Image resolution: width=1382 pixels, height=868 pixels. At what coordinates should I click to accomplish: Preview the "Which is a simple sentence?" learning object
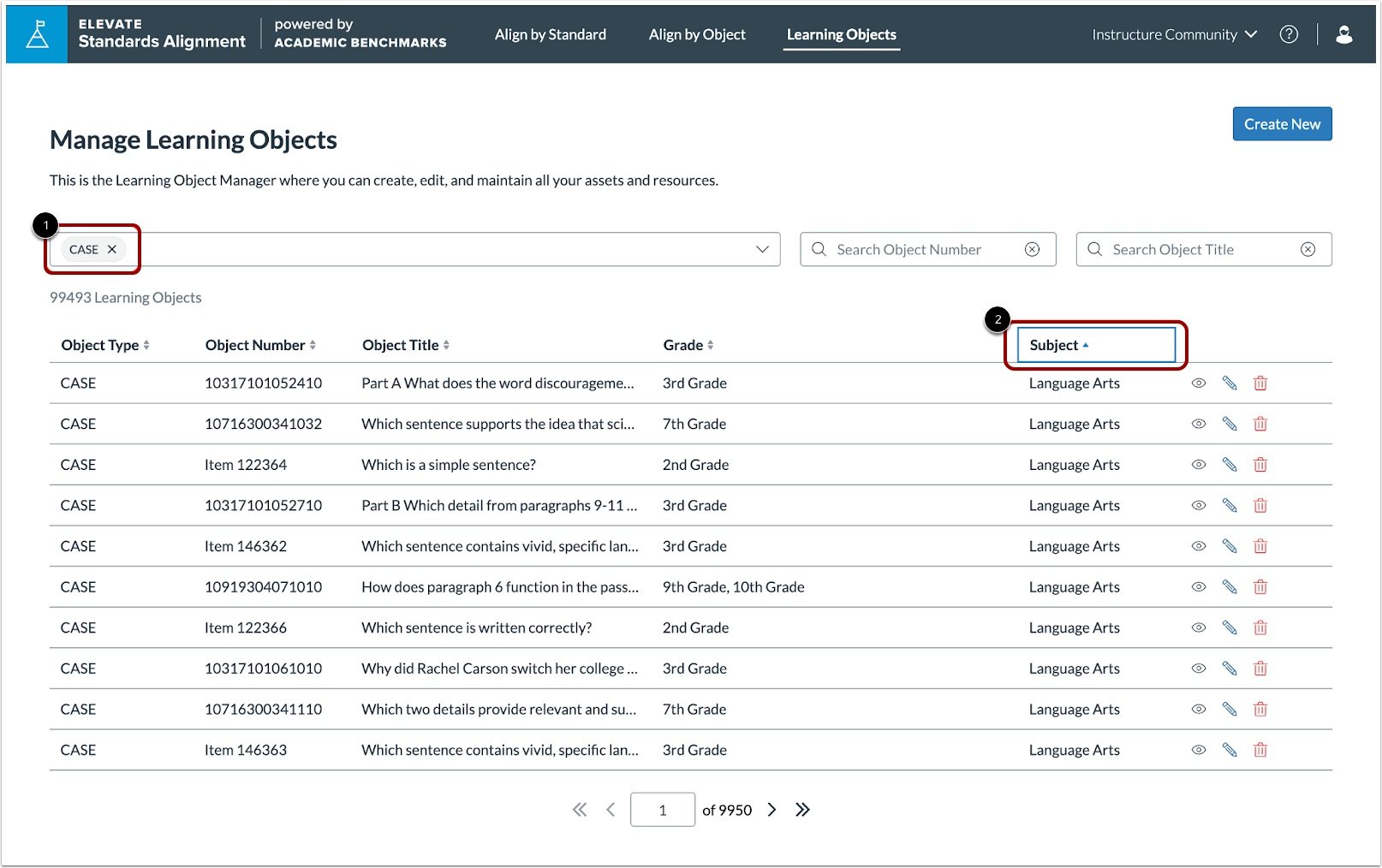pyautogui.click(x=1198, y=464)
